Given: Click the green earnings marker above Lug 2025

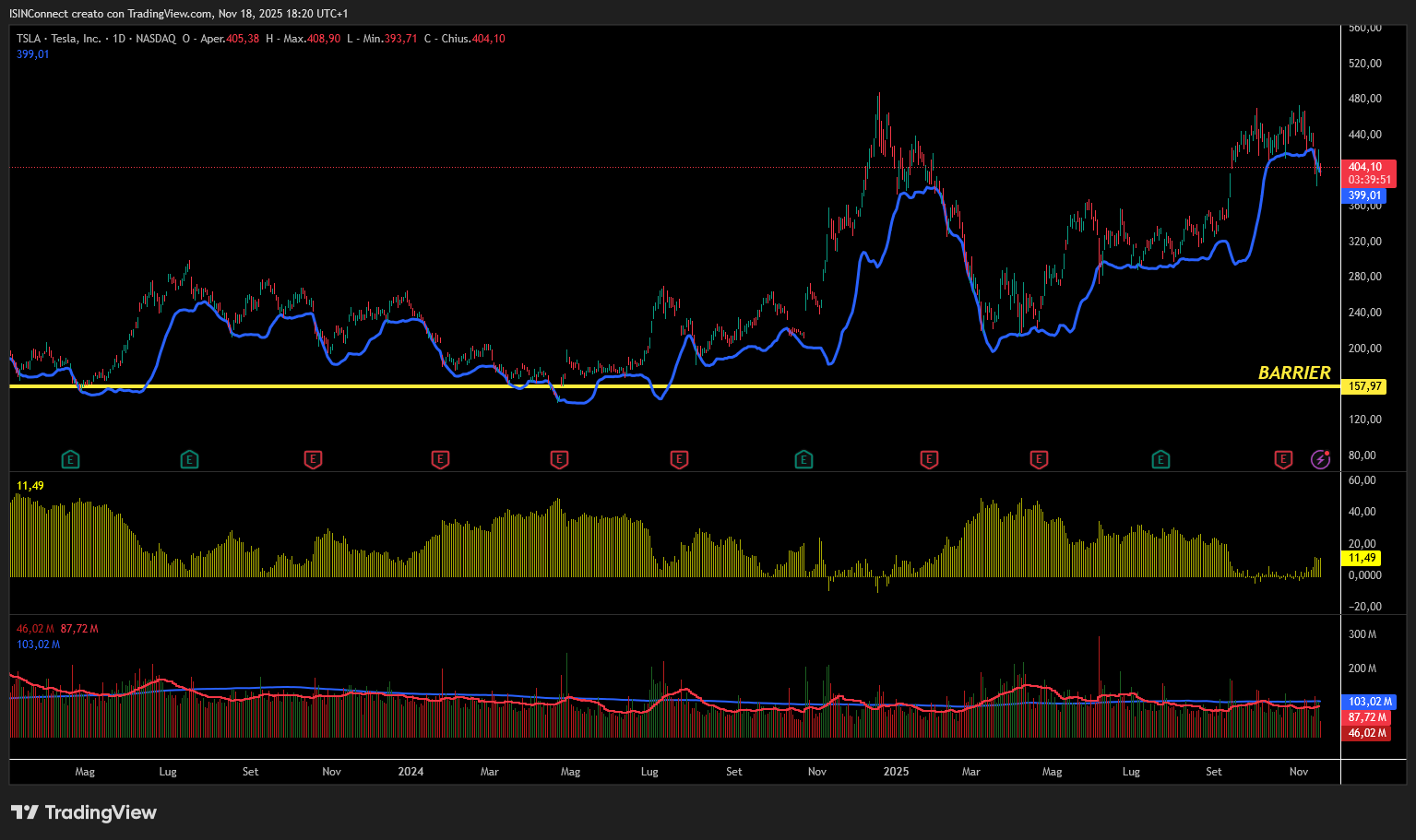Looking at the screenshot, I should (x=1160, y=459).
